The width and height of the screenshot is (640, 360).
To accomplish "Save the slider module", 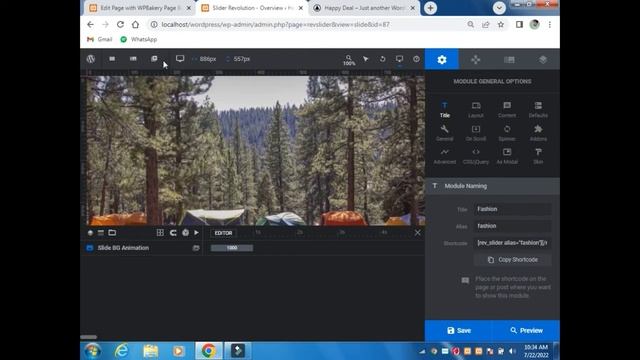I will pos(459,331).
